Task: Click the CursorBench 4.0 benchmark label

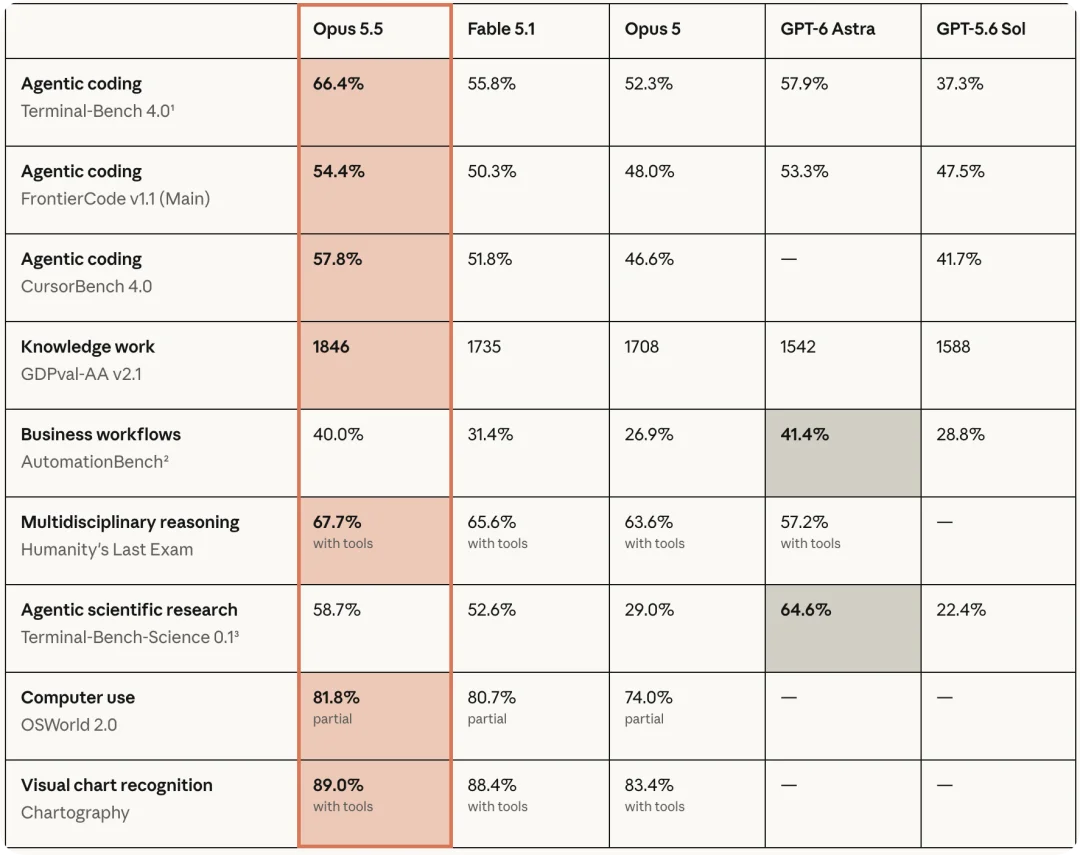Action: [86, 286]
